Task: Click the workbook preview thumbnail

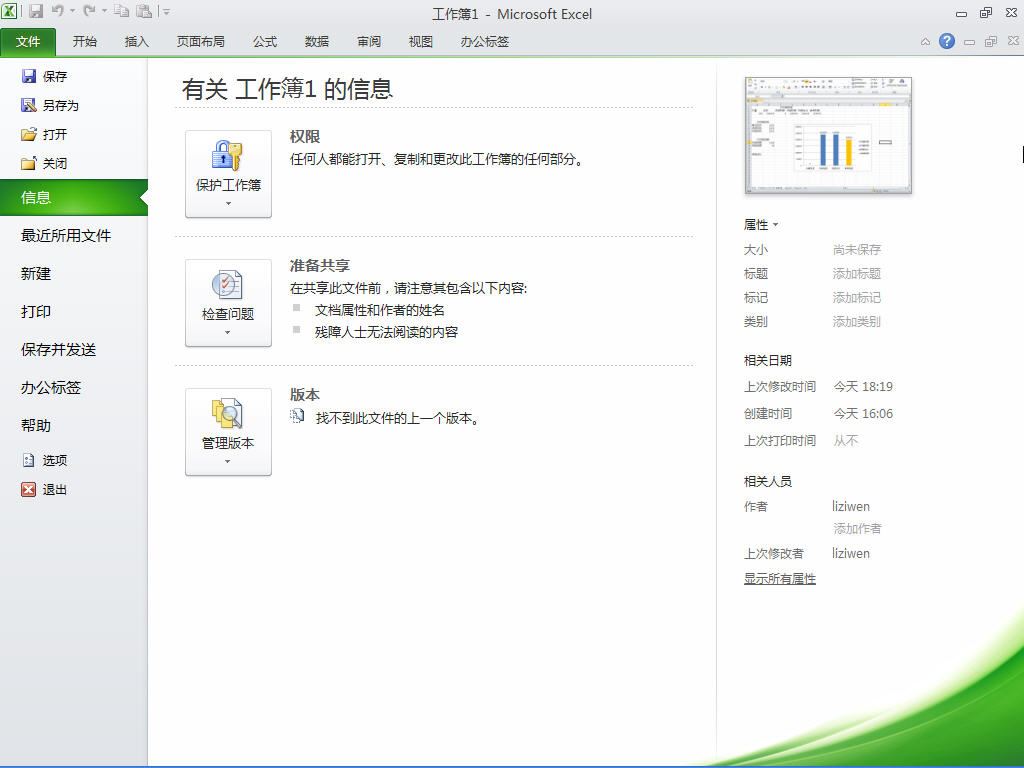Action: (x=828, y=135)
